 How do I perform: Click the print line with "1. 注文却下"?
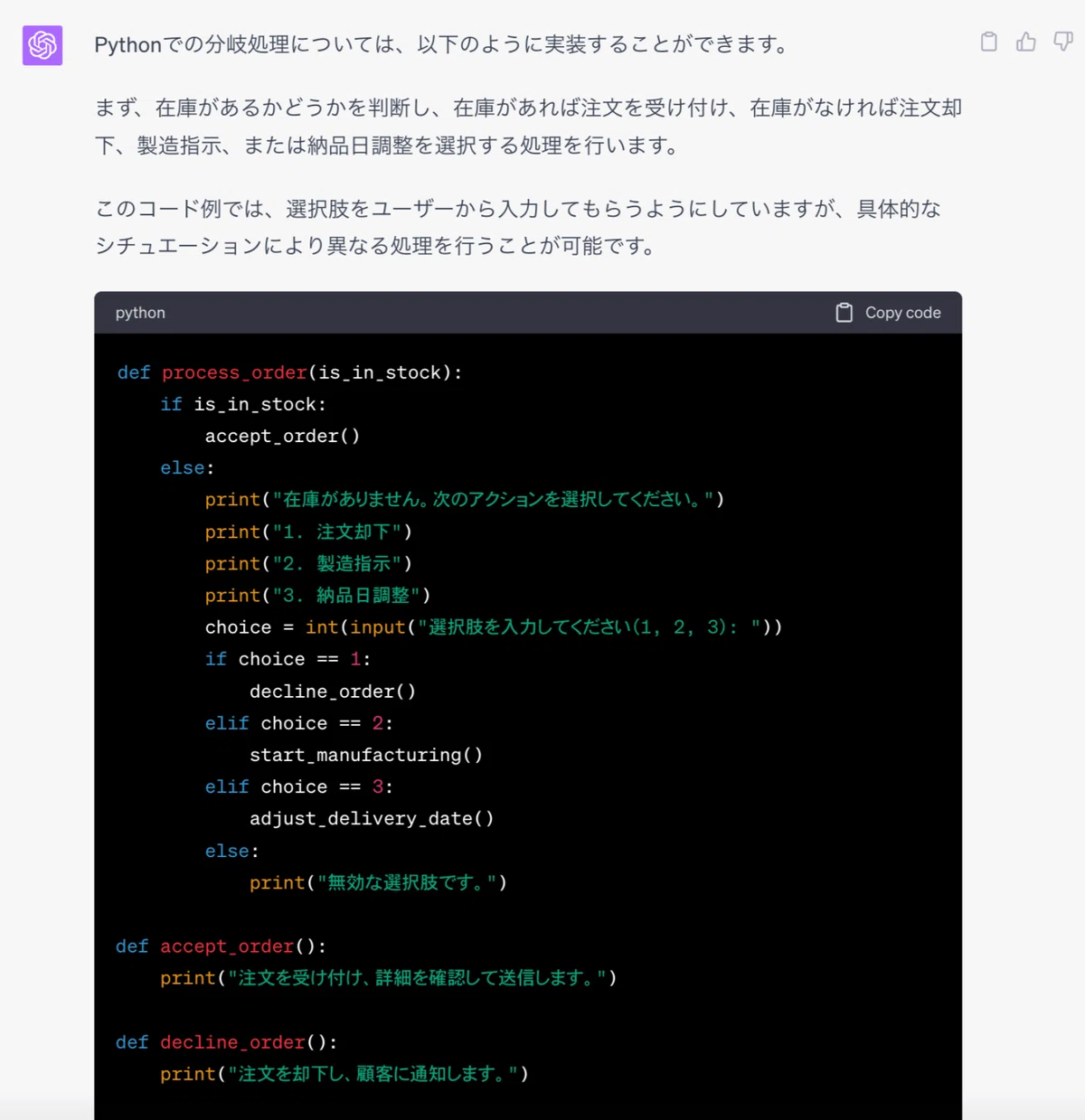pos(308,532)
